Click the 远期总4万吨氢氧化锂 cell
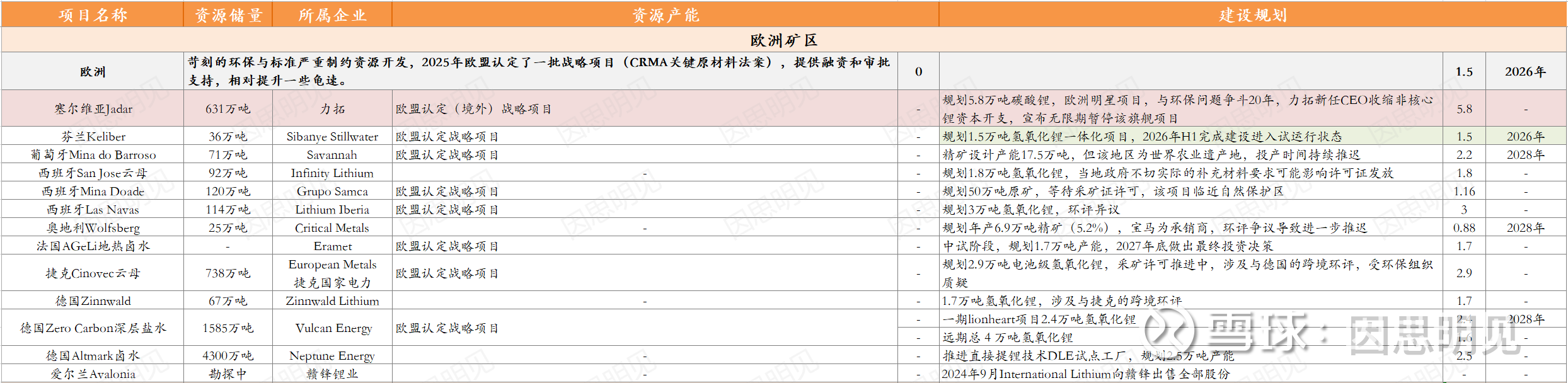This screenshot has height=383, width=1568. pyautogui.click(x=1191, y=337)
